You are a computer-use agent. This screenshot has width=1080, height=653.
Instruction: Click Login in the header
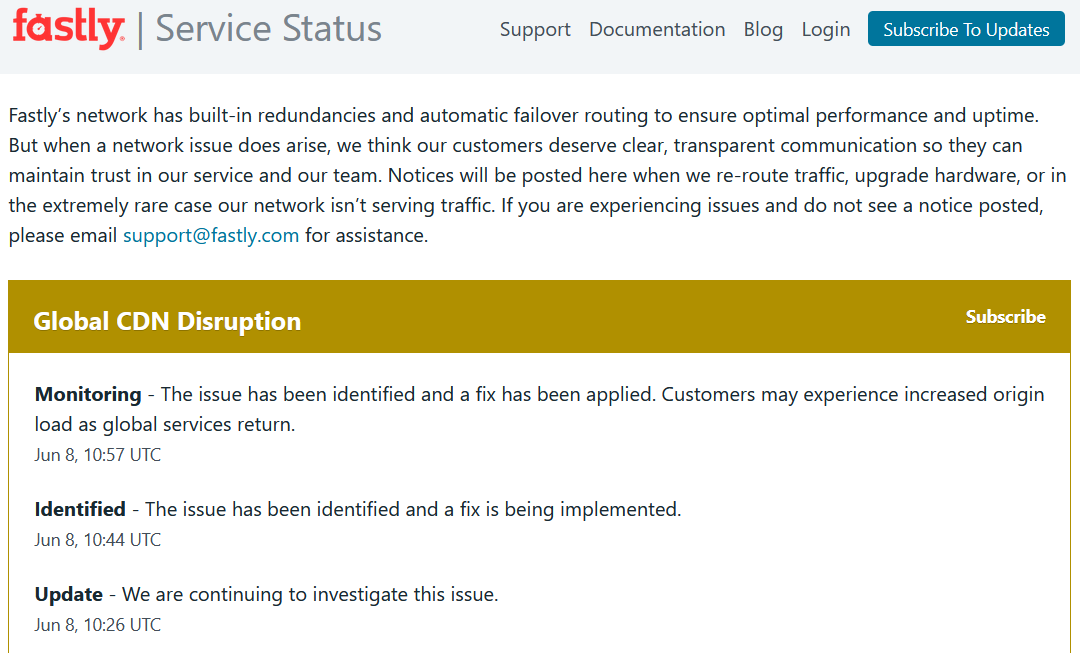tap(826, 30)
